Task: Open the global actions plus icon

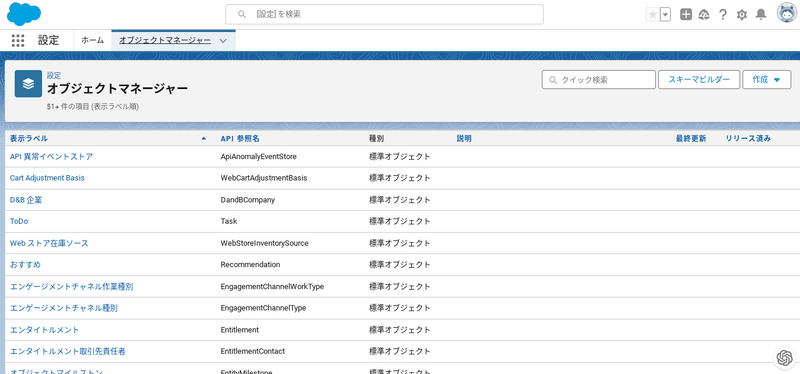Action: click(x=686, y=15)
